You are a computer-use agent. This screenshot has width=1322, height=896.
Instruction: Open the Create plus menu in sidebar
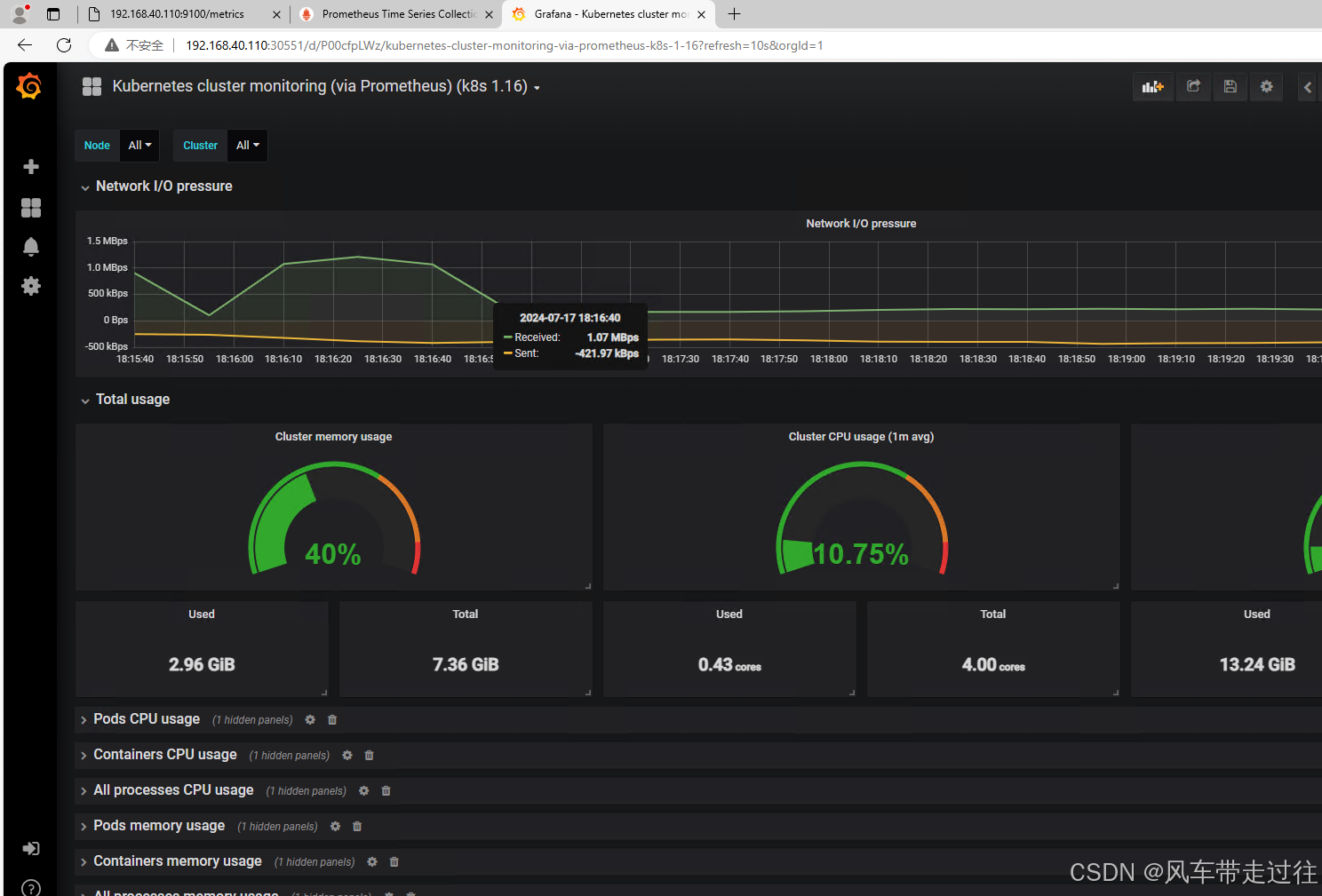tap(31, 167)
